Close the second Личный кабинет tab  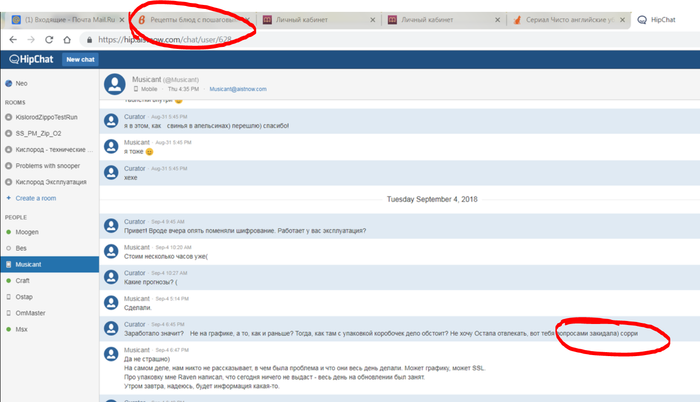pos(497,20)
